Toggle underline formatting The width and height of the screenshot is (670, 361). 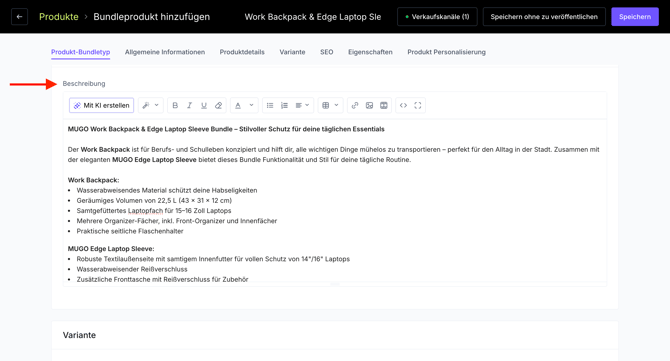coord(204,105)
